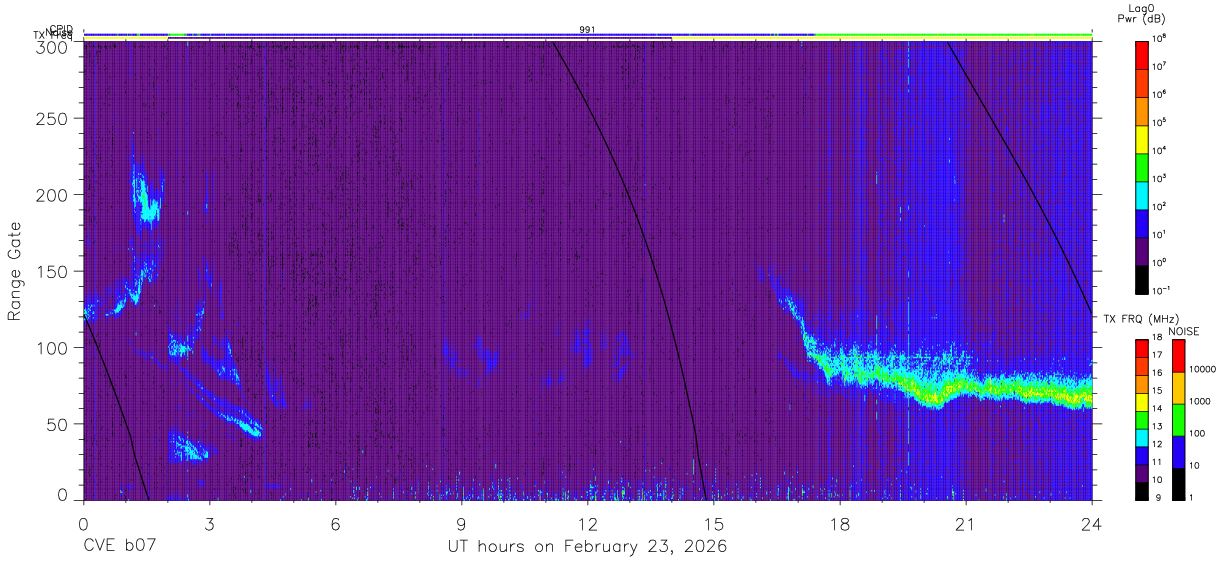Viewport: 1228px width, 567px height.
Task: Click the topmost red swatch in Lag0 Pwr colorbar
Action: click(x=1142, y=54)
